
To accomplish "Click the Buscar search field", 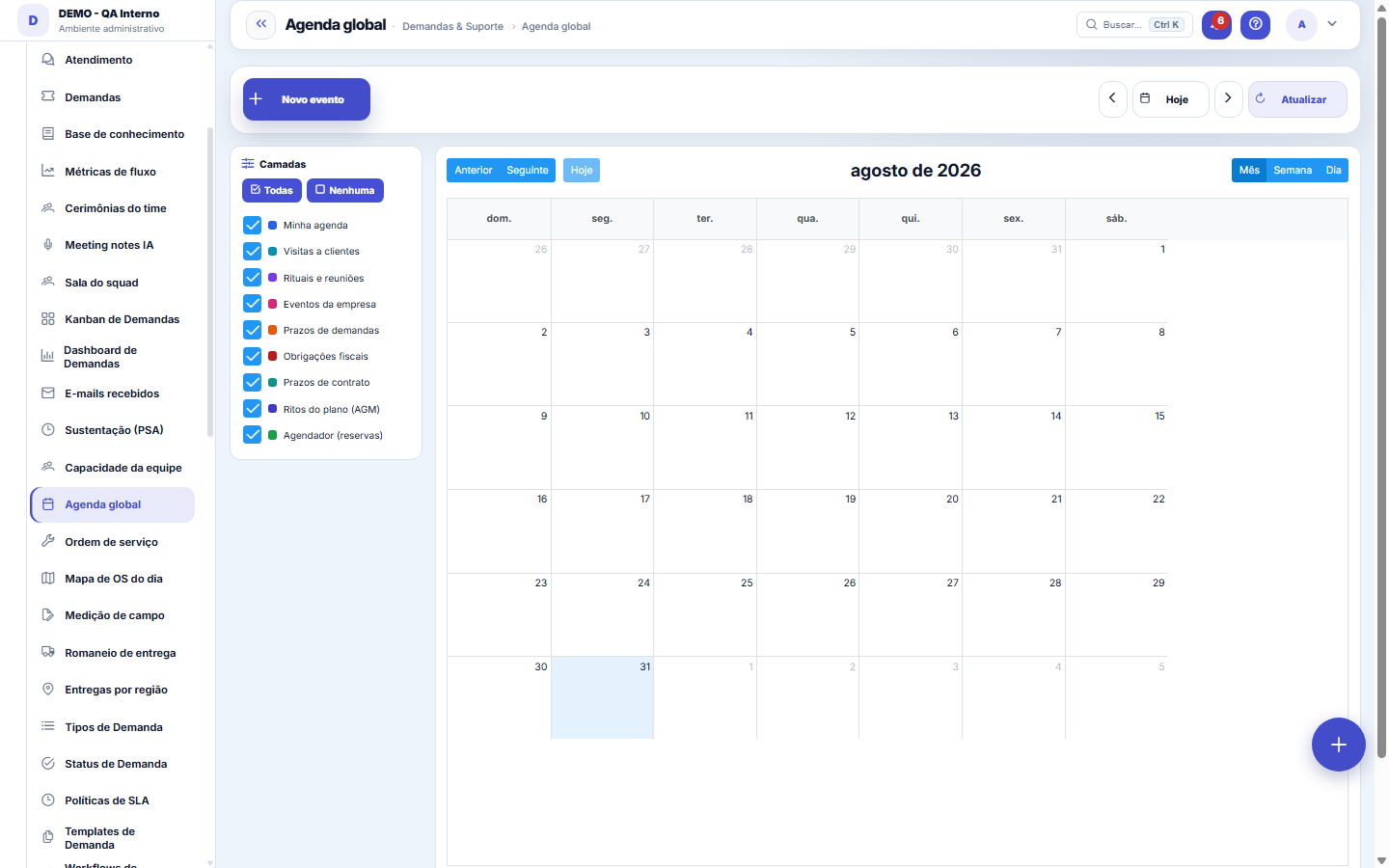I will tap(1134, 25).
